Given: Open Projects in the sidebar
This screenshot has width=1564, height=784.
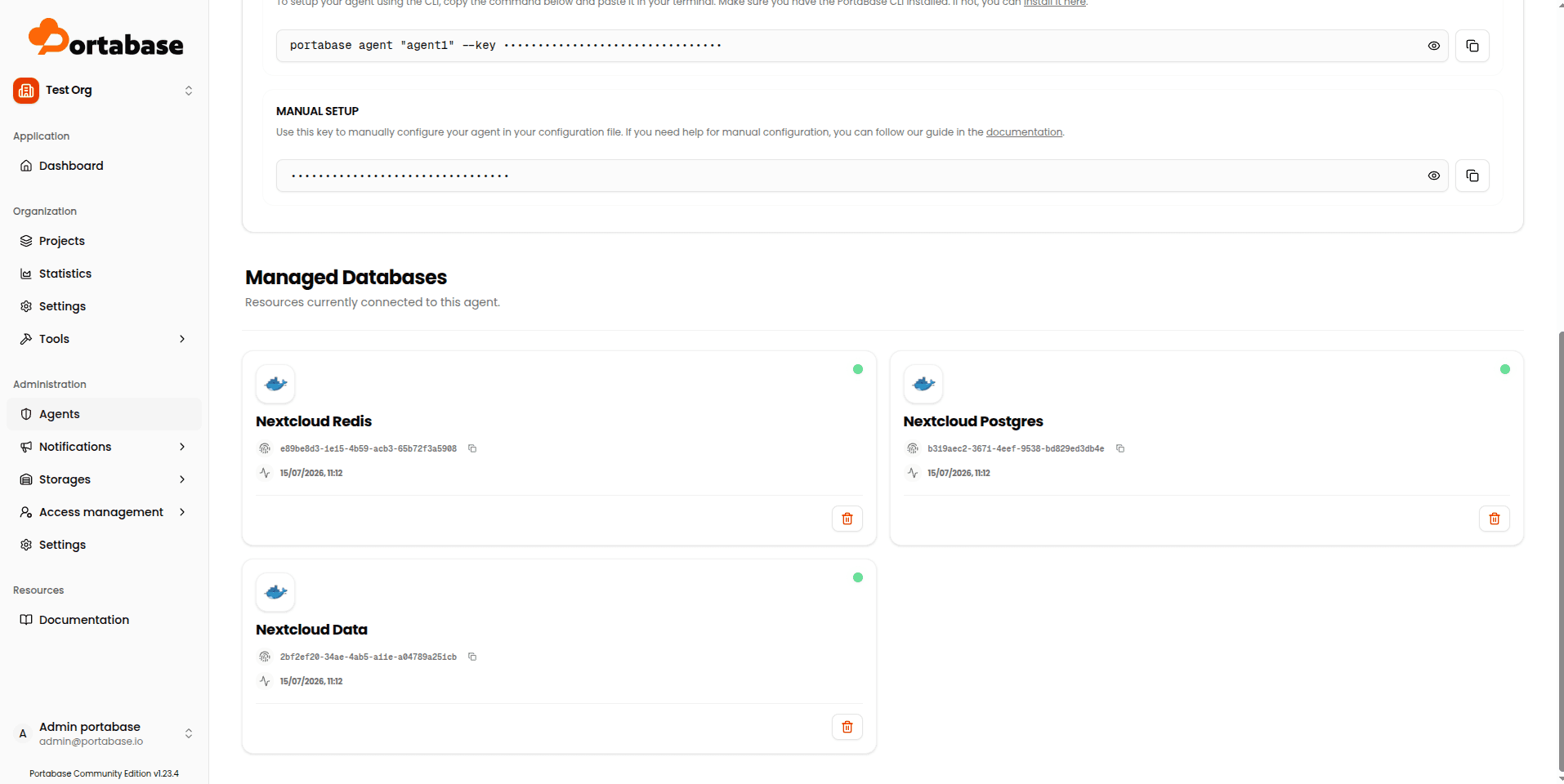Looking at the screenshot, I should [x=104, y=241].
